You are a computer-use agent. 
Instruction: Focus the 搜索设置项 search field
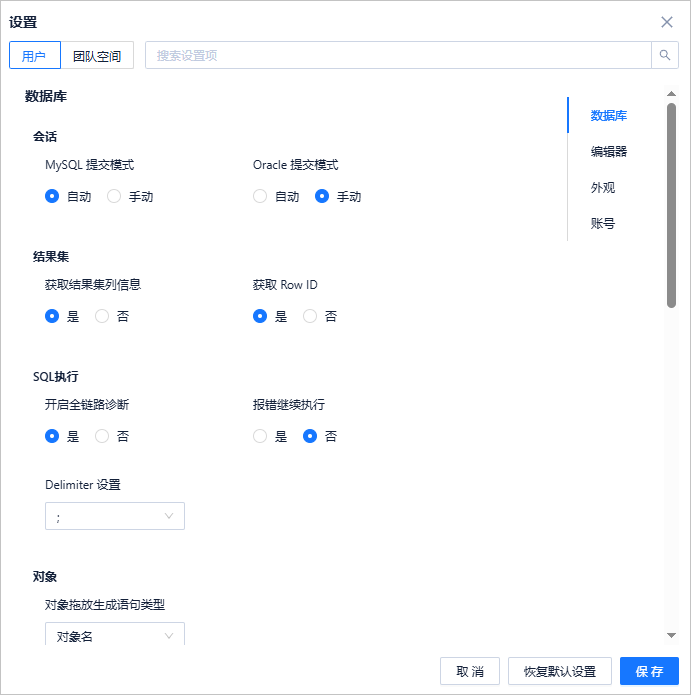point(398,55)
